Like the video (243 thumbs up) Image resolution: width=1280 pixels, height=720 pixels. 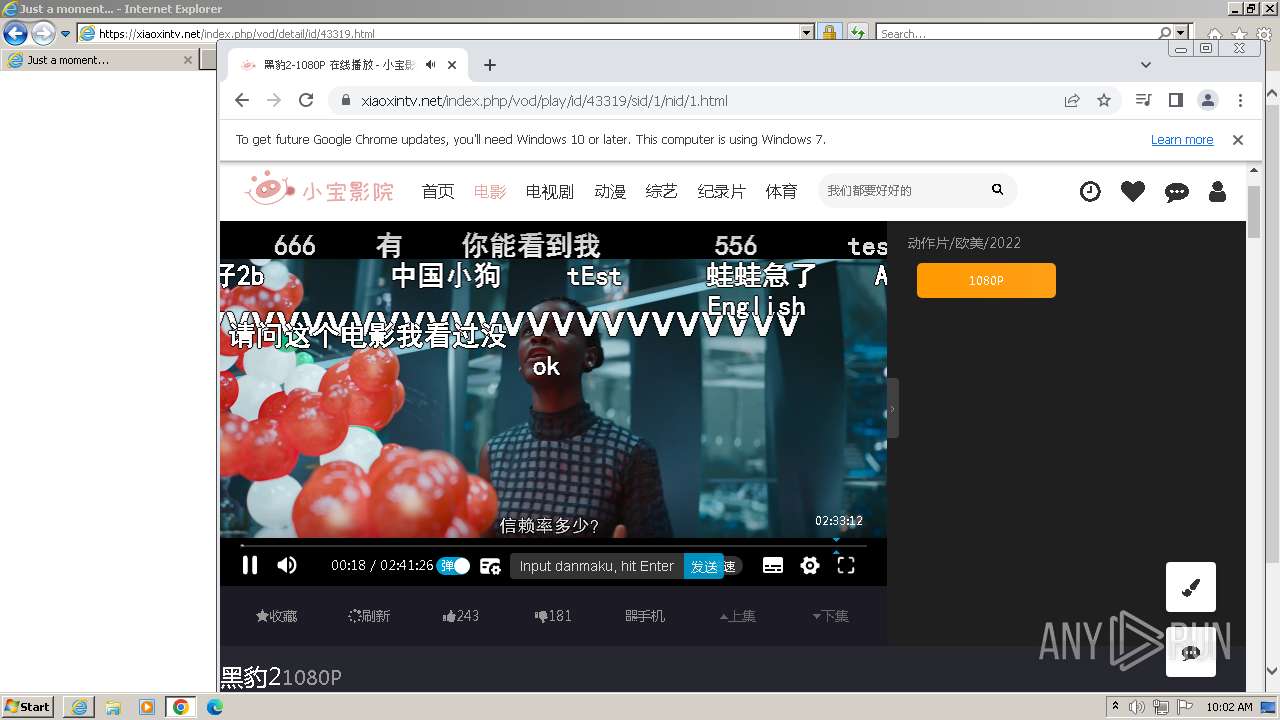pos(461,616)
